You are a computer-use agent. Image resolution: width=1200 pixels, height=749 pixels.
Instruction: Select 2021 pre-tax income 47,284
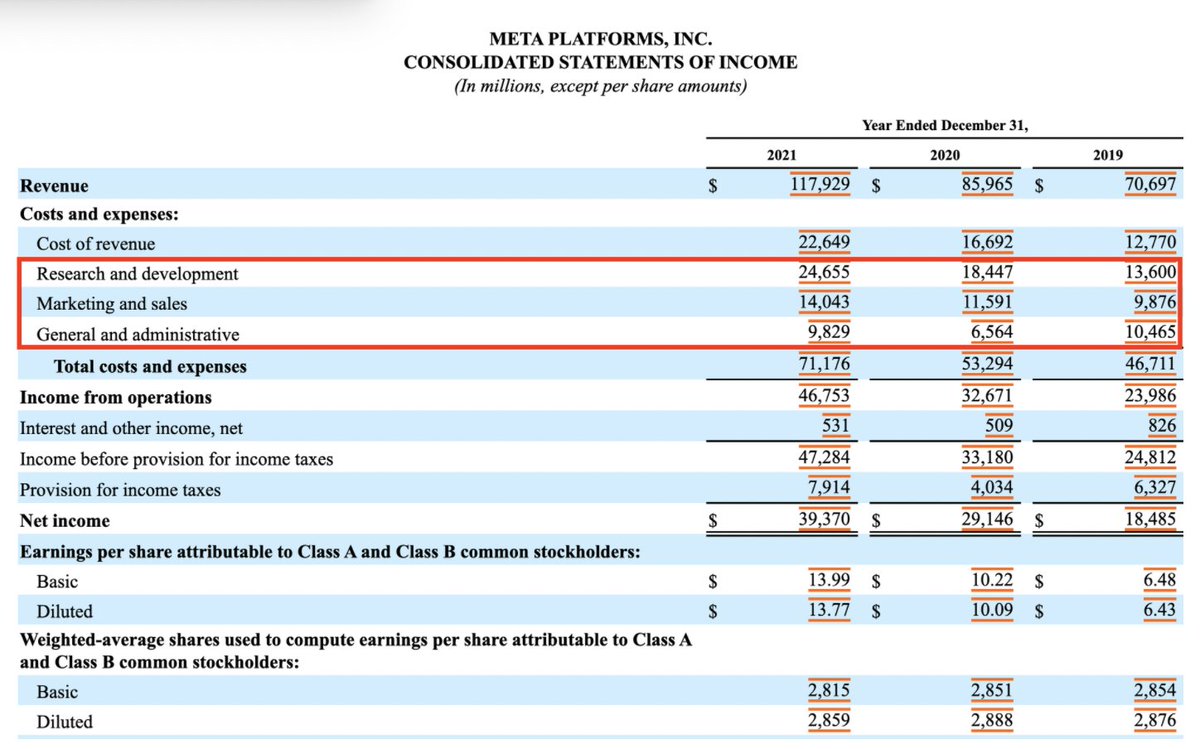[823, 458]
